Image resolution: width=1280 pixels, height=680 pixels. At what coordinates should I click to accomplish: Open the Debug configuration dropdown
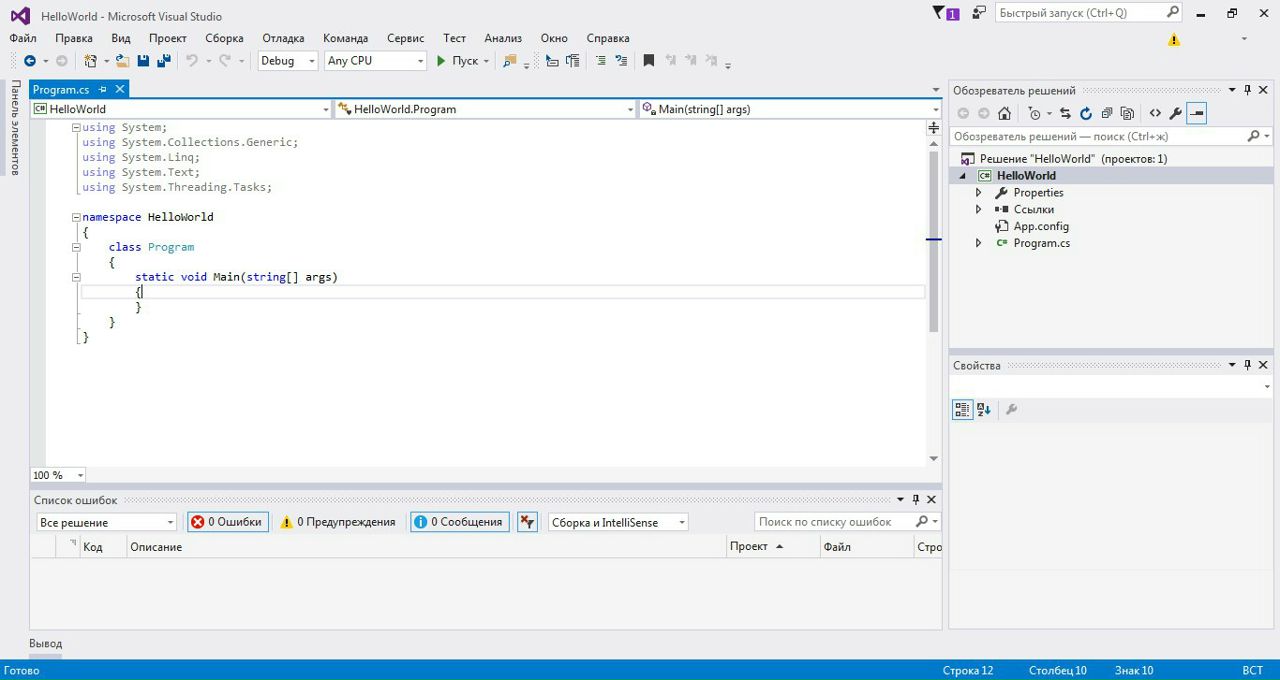point(287,61)
